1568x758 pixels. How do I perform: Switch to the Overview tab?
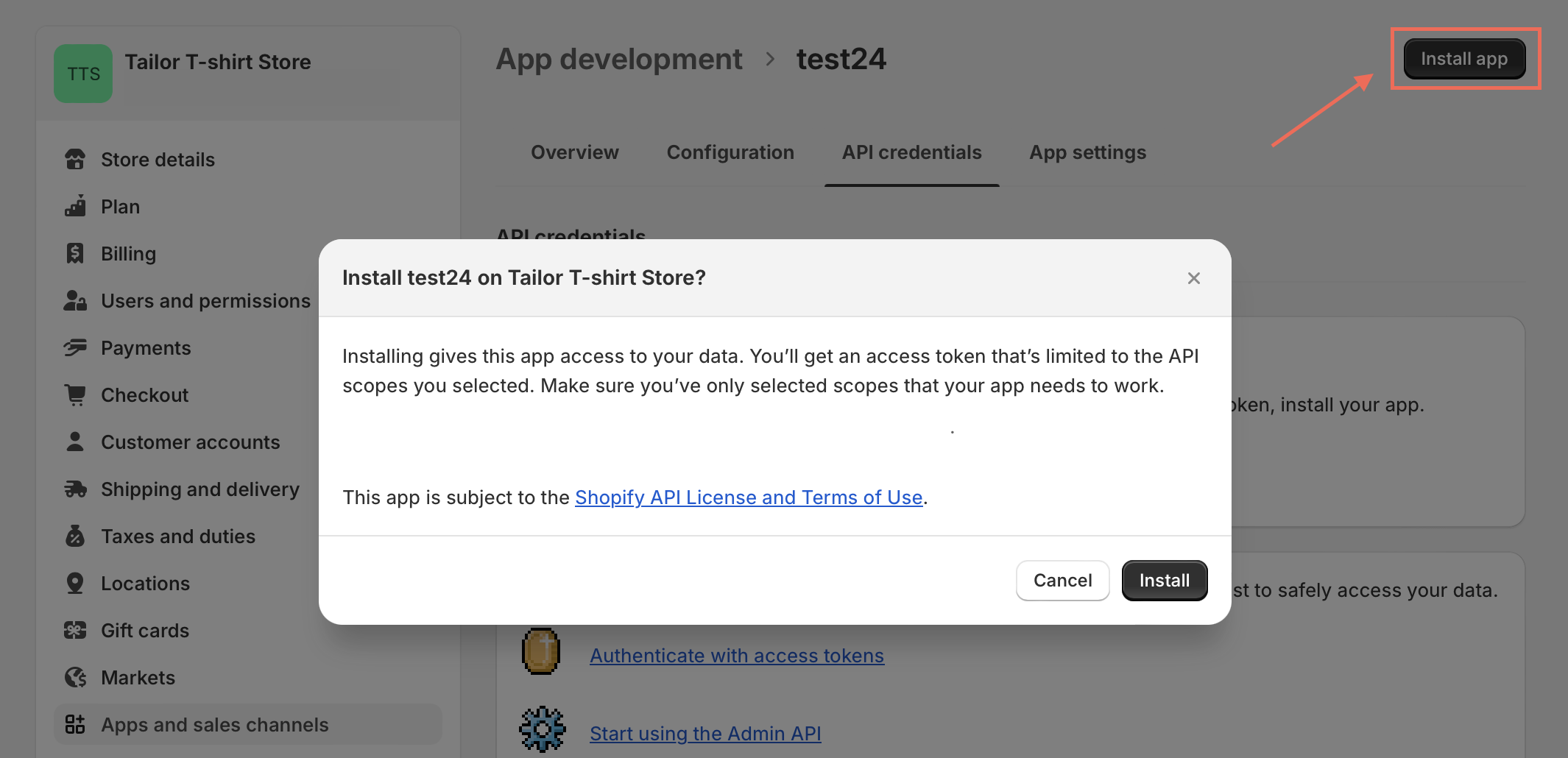pos(574,152)
